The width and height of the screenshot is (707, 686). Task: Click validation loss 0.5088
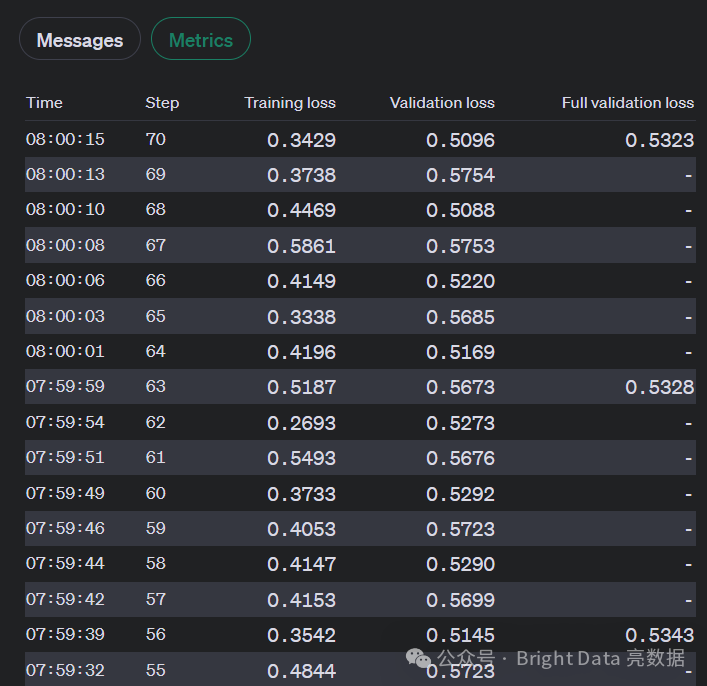(x=460, y=211)
